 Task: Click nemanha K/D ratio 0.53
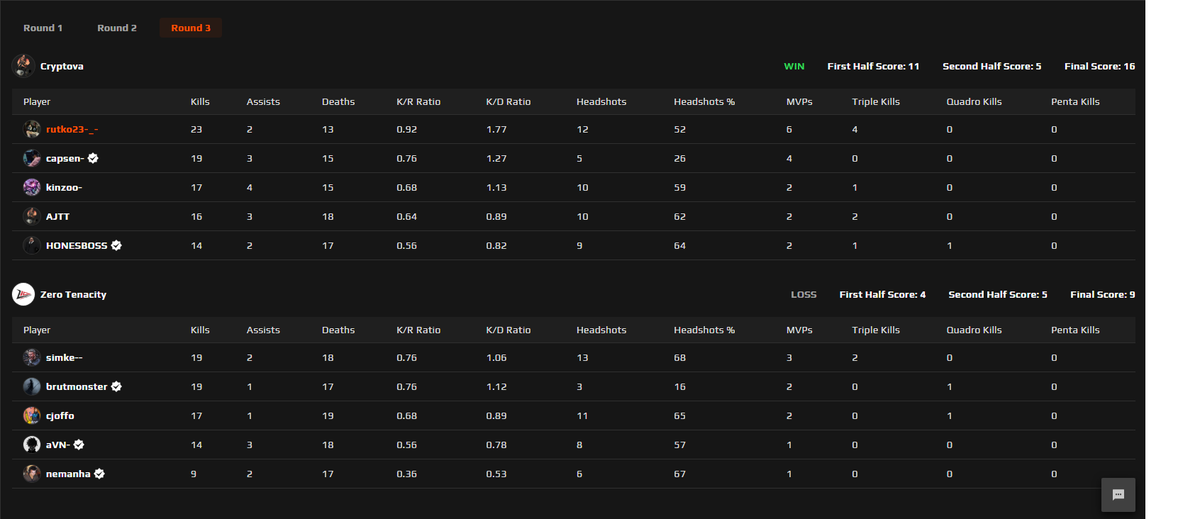[496, 473]
